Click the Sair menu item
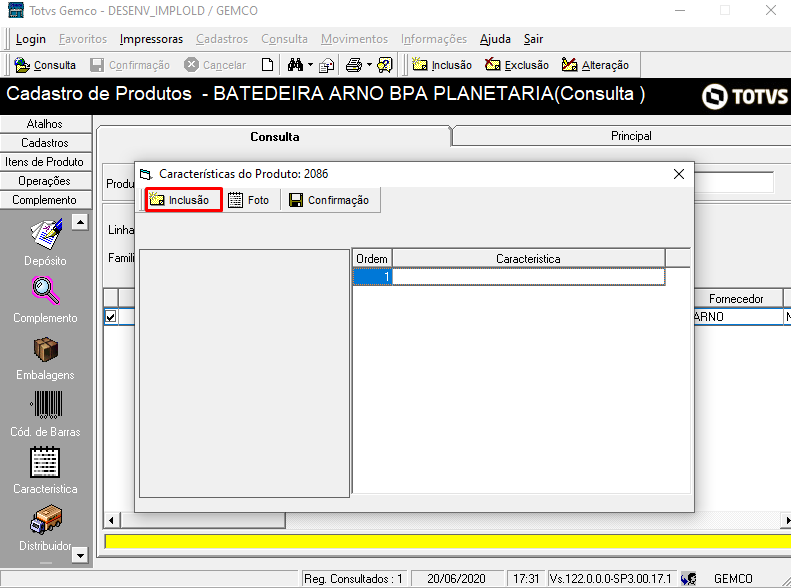This screenshot has width=791, height=588. (x=533, y=39)
